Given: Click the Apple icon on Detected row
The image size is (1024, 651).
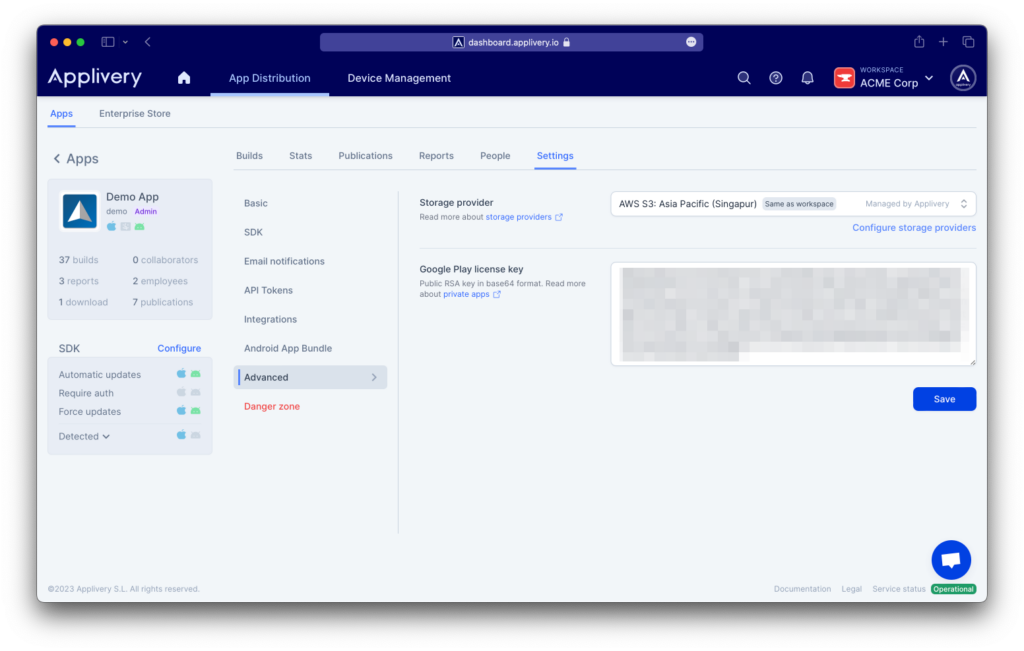Looking at the screenshot, I should [x=181, y=435].
